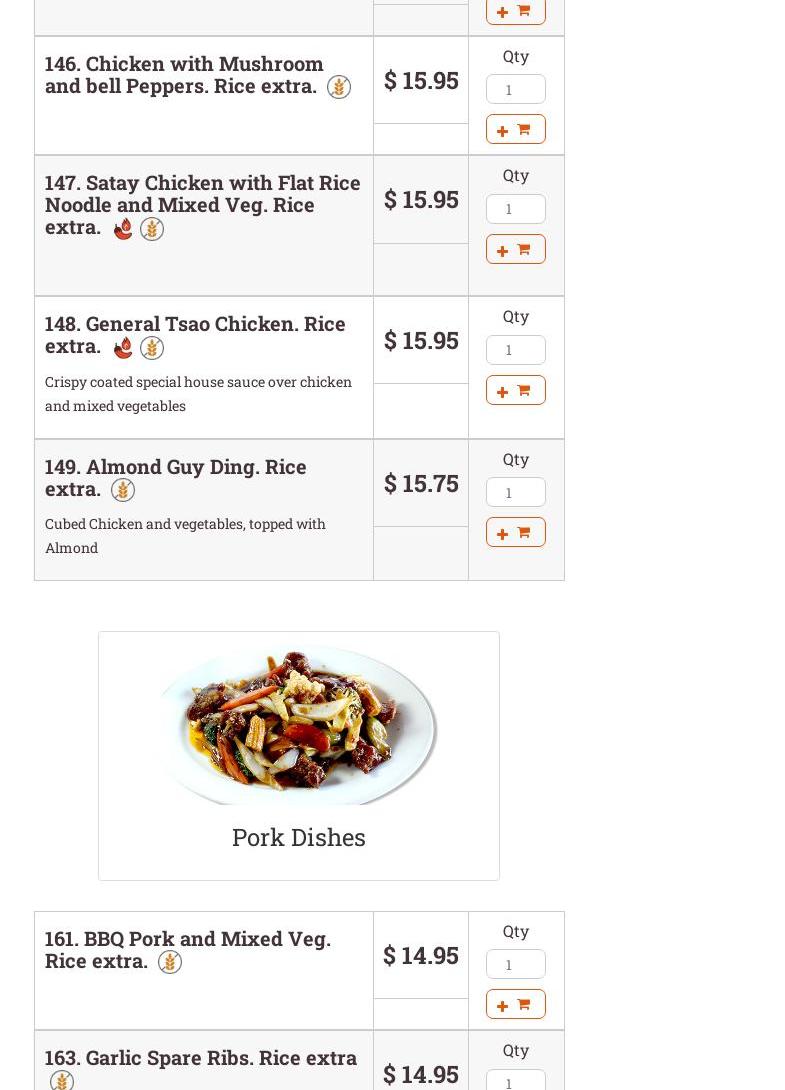Screen dimensions: 785x1090
Task: Click the 148. General Tsao Chicken title
Action: pyautogui.click(x=194, y=334)
